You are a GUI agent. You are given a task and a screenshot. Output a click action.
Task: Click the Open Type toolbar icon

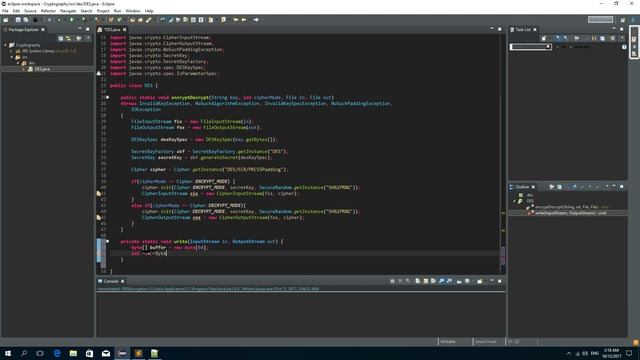[x=133, y=20]
